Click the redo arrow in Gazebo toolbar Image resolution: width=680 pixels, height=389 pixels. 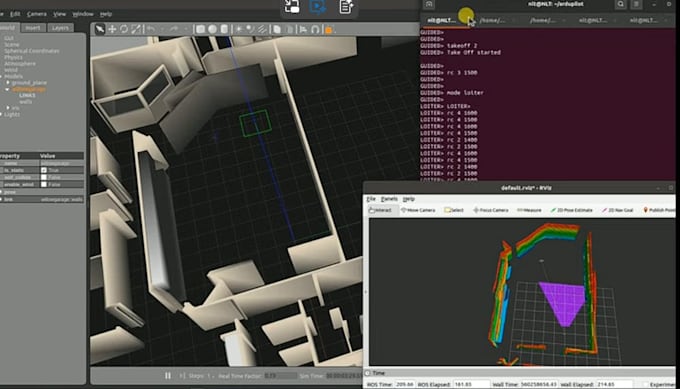173,29
